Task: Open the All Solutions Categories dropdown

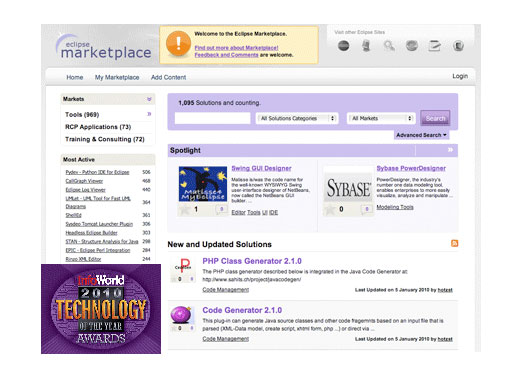Action: coord(297,118)
